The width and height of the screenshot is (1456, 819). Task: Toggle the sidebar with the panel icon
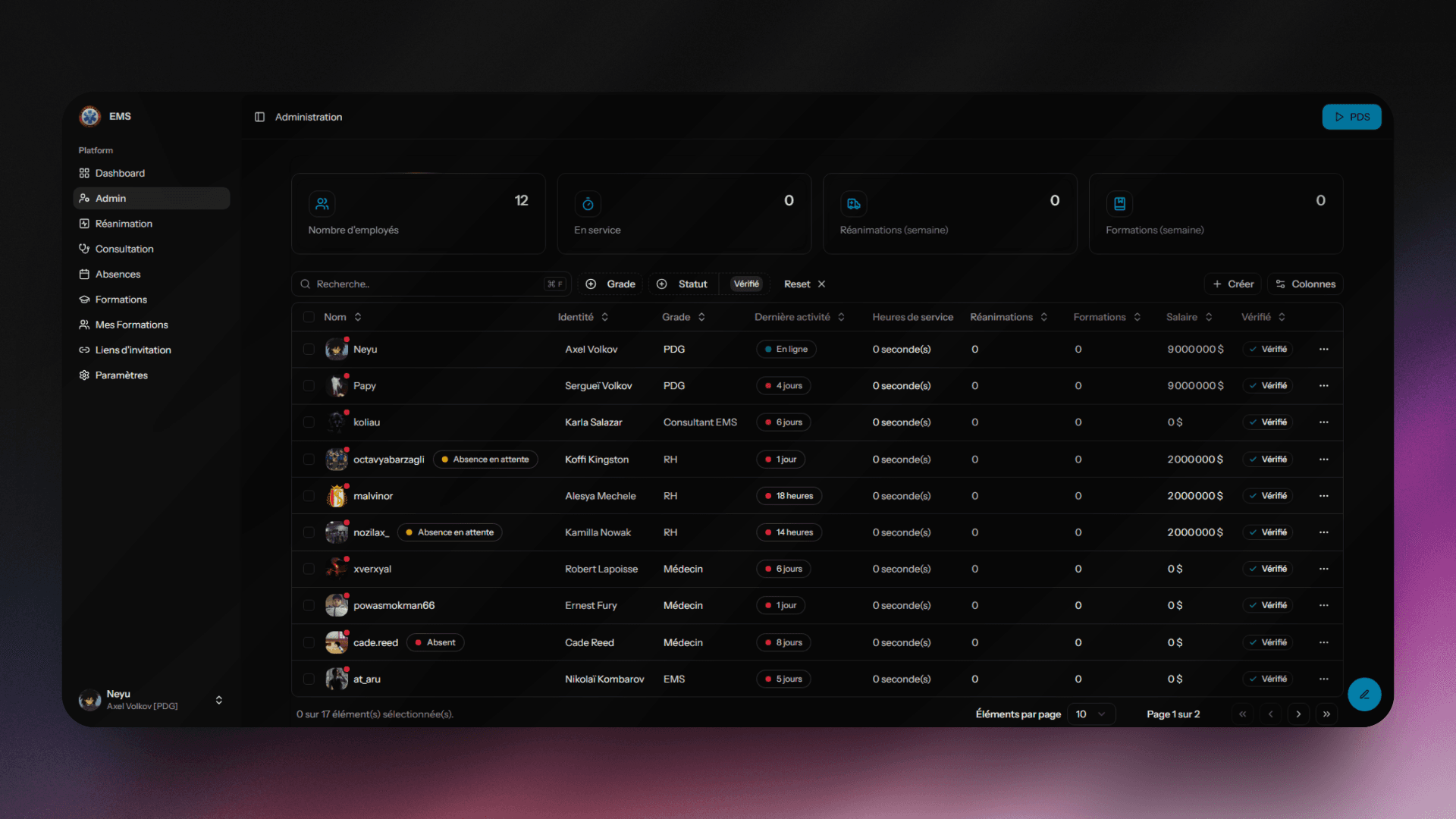pos(259,117)
